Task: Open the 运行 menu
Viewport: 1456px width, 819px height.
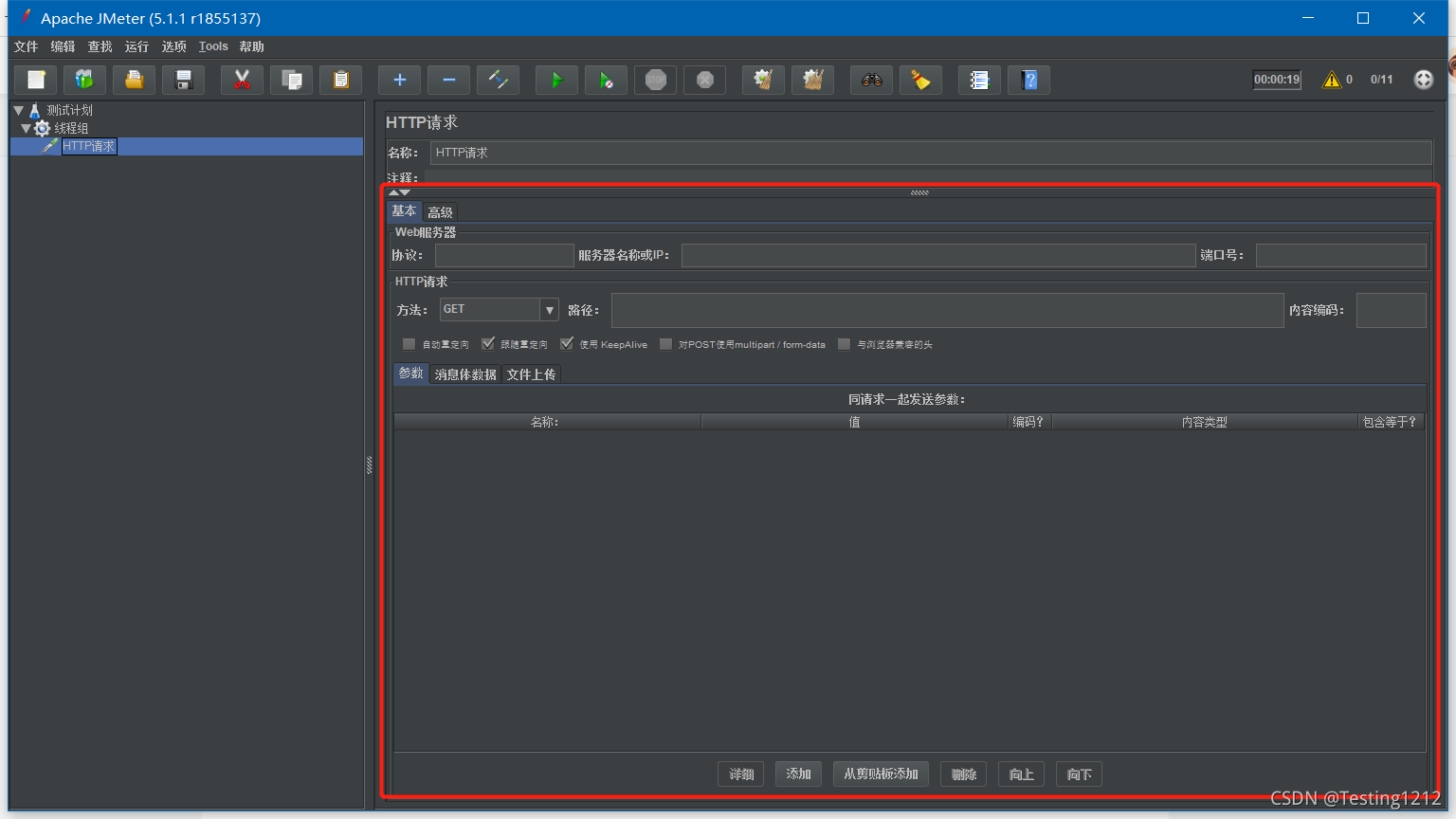Action: click(x=136, y=46)
